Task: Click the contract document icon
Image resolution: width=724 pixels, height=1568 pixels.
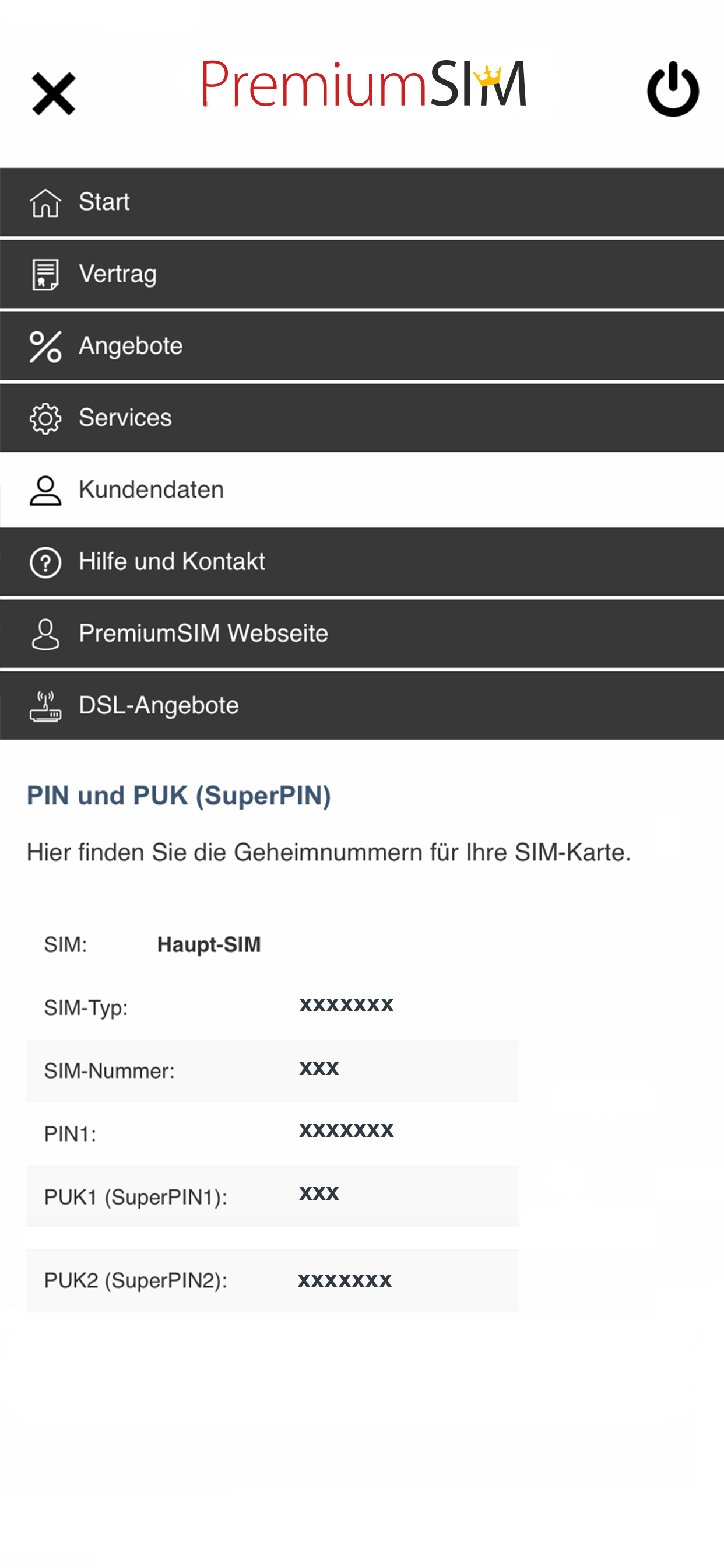Action: 45,275
